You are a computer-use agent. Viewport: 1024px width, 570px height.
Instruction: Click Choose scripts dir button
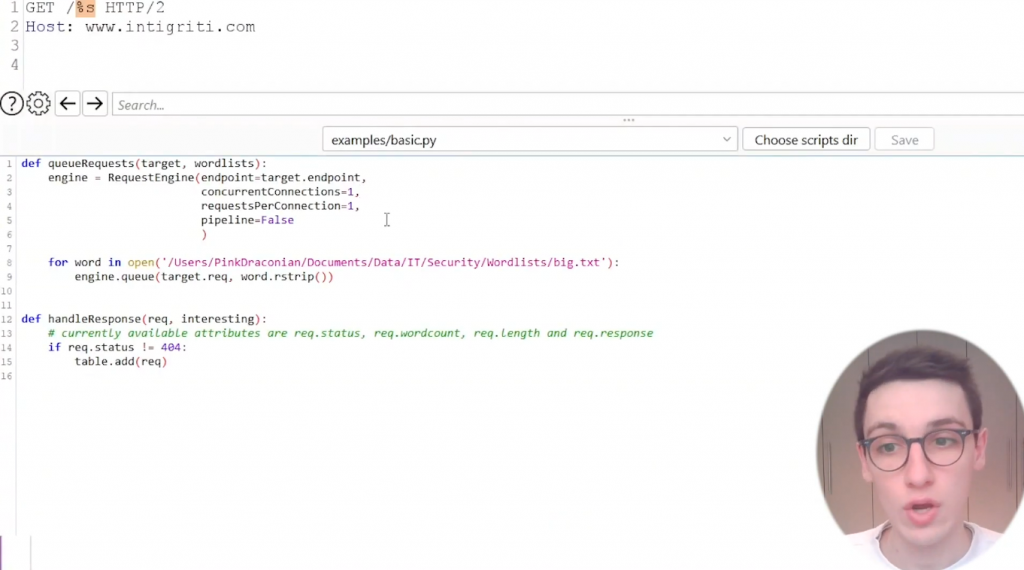point(806,140)
